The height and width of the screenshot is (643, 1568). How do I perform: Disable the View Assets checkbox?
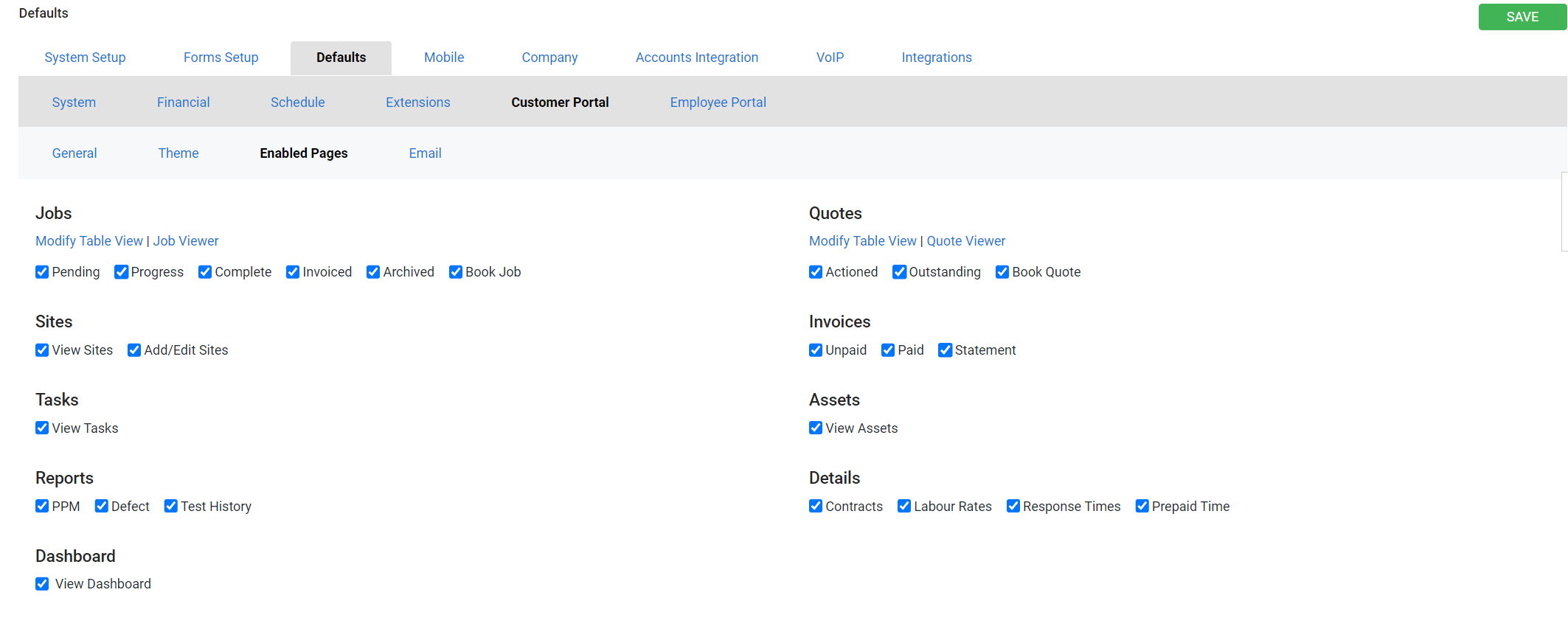click(x=816, y=428)
